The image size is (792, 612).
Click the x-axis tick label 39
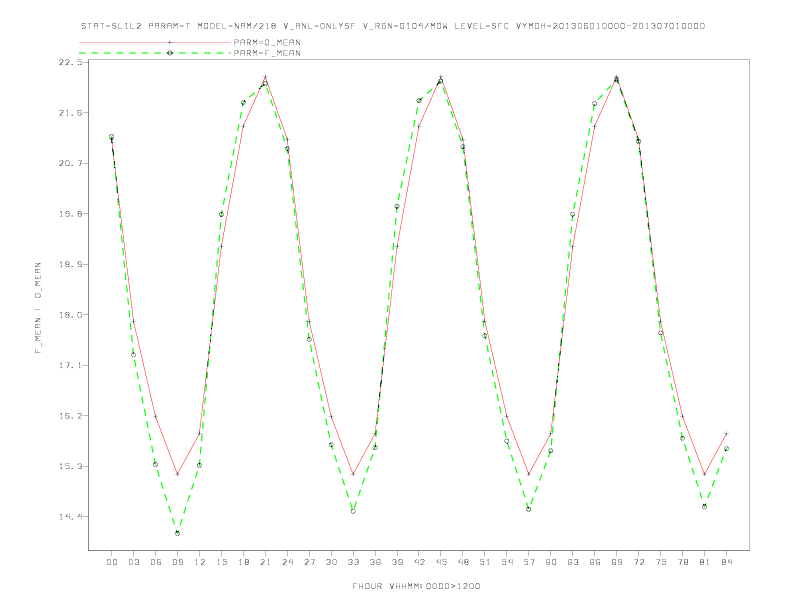pos(397,562)
